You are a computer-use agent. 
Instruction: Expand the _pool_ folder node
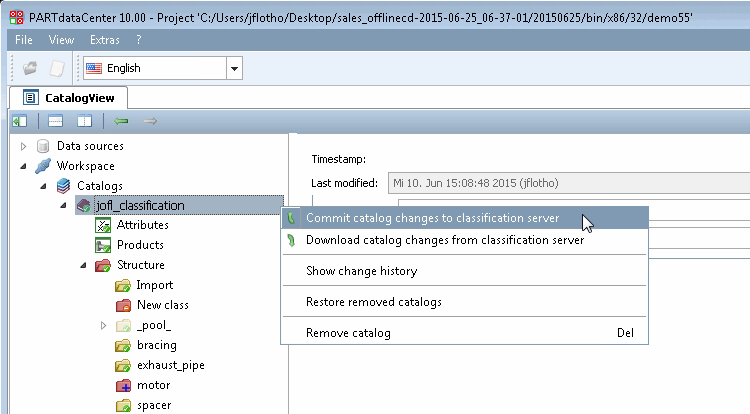[103, 326]
